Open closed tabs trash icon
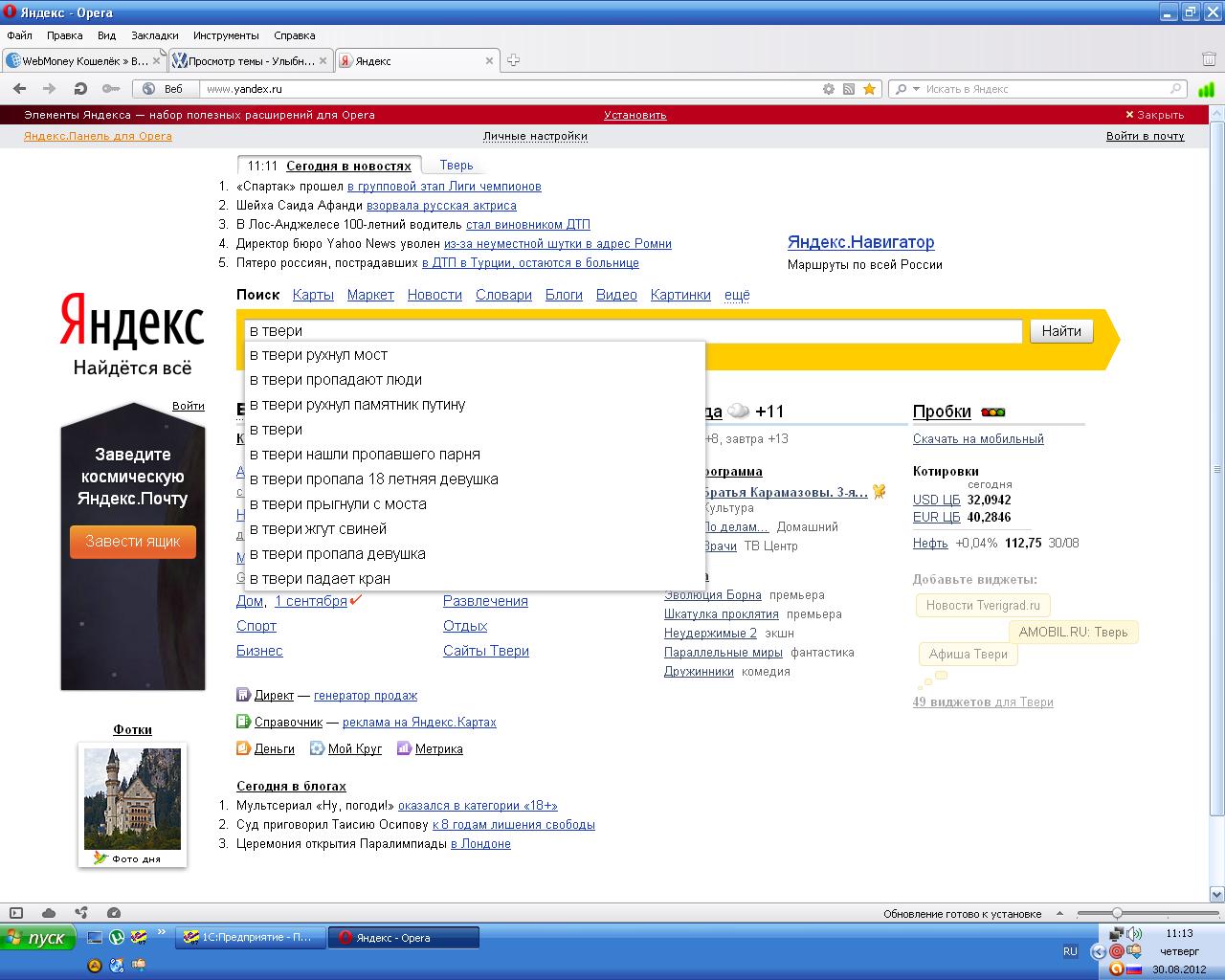The height and width of the screenshot is (980, 1225). pyautogui.click(x=1209, y=59)
